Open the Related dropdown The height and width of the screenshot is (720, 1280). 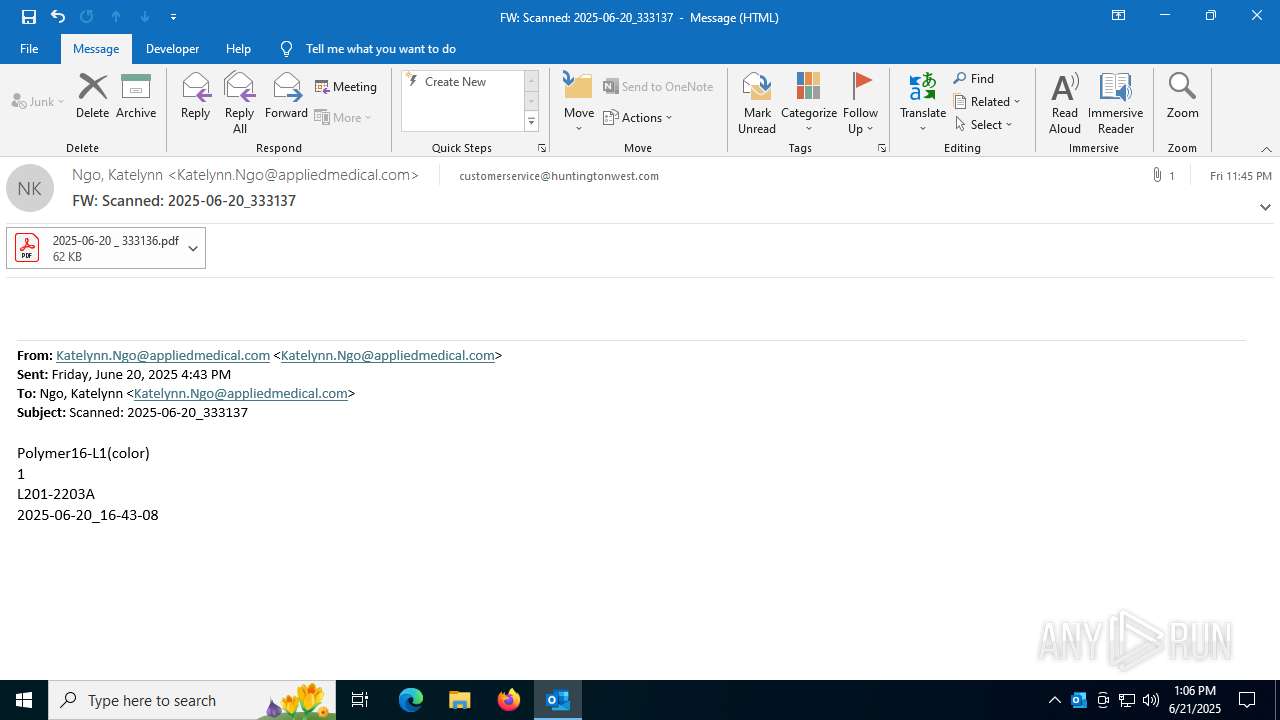[988, 101]
